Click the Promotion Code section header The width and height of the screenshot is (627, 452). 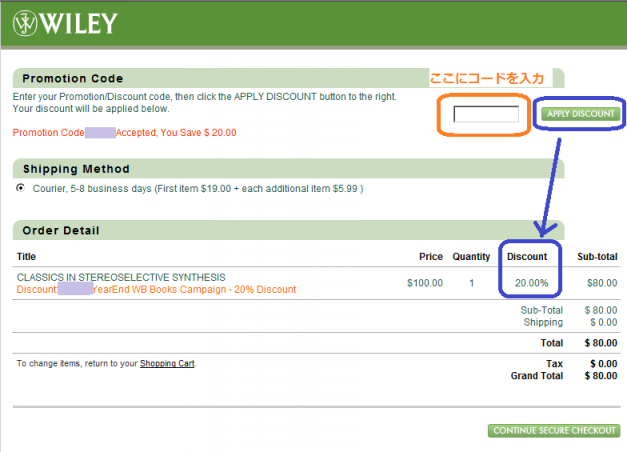coord(73,78)
